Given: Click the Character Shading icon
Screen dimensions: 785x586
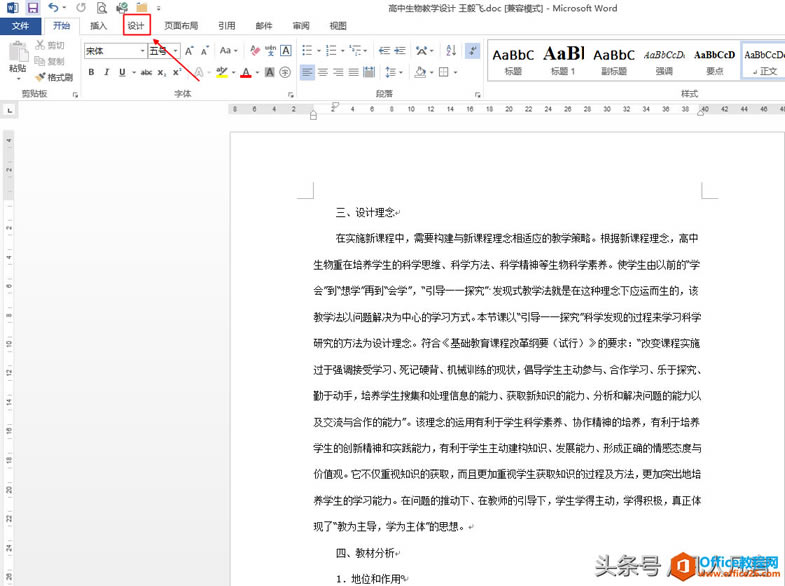Looking at the screenshot, I should (x=269, y=73).
